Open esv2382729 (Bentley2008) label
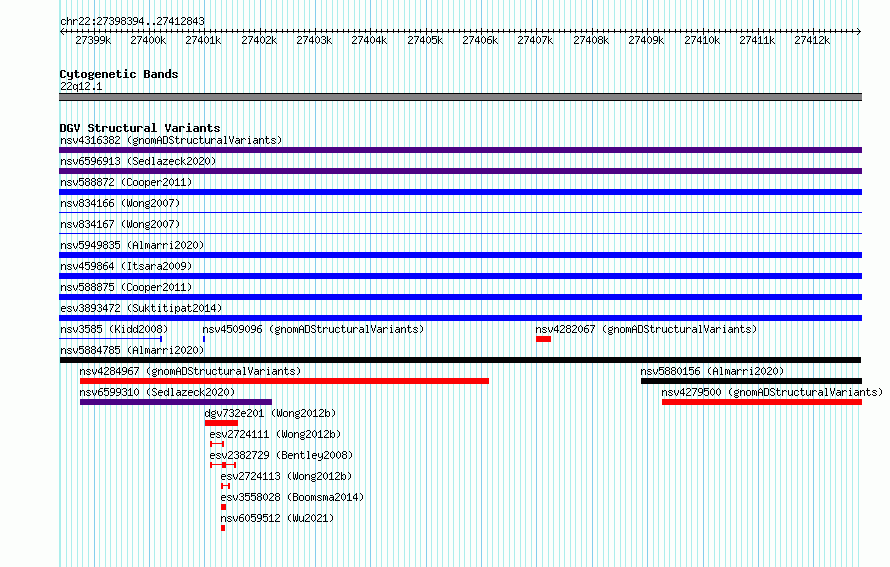890x567 pixels. (x=281, y=455)
